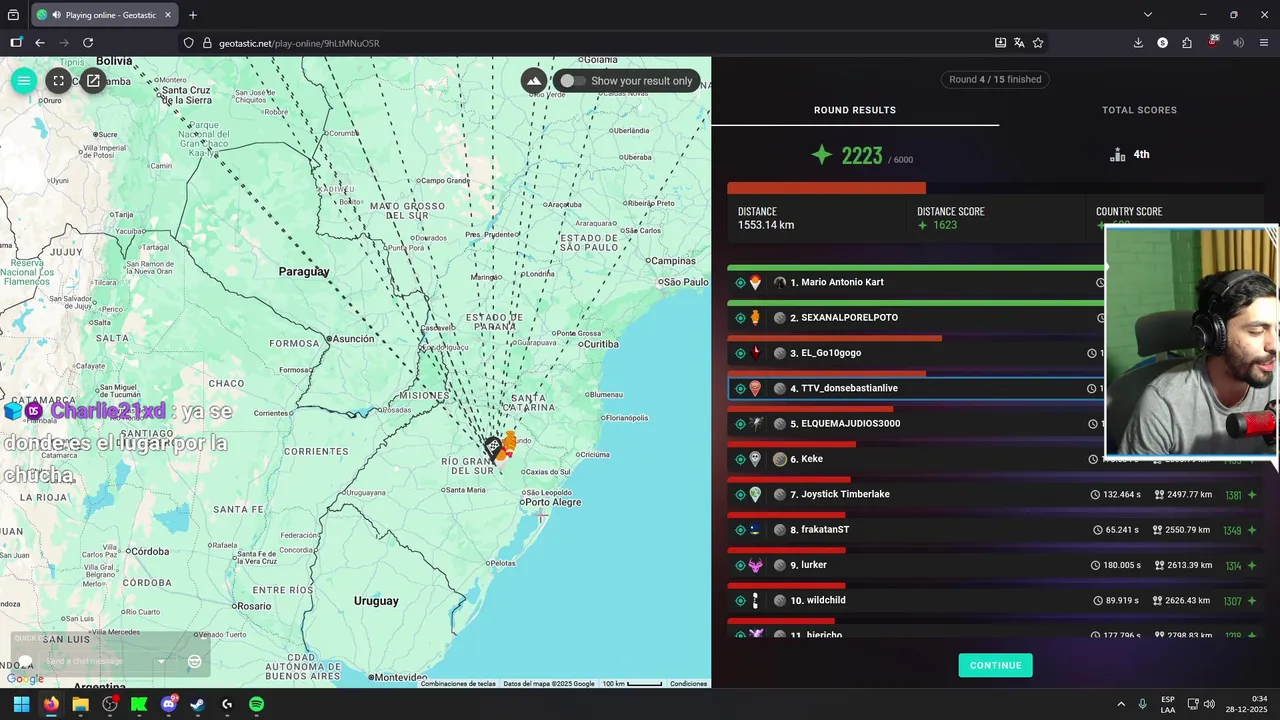Toggle the eye icon for wildchild
This screenshot has width=1280, height=720.
pyautogui.click(x=740, y=601)
